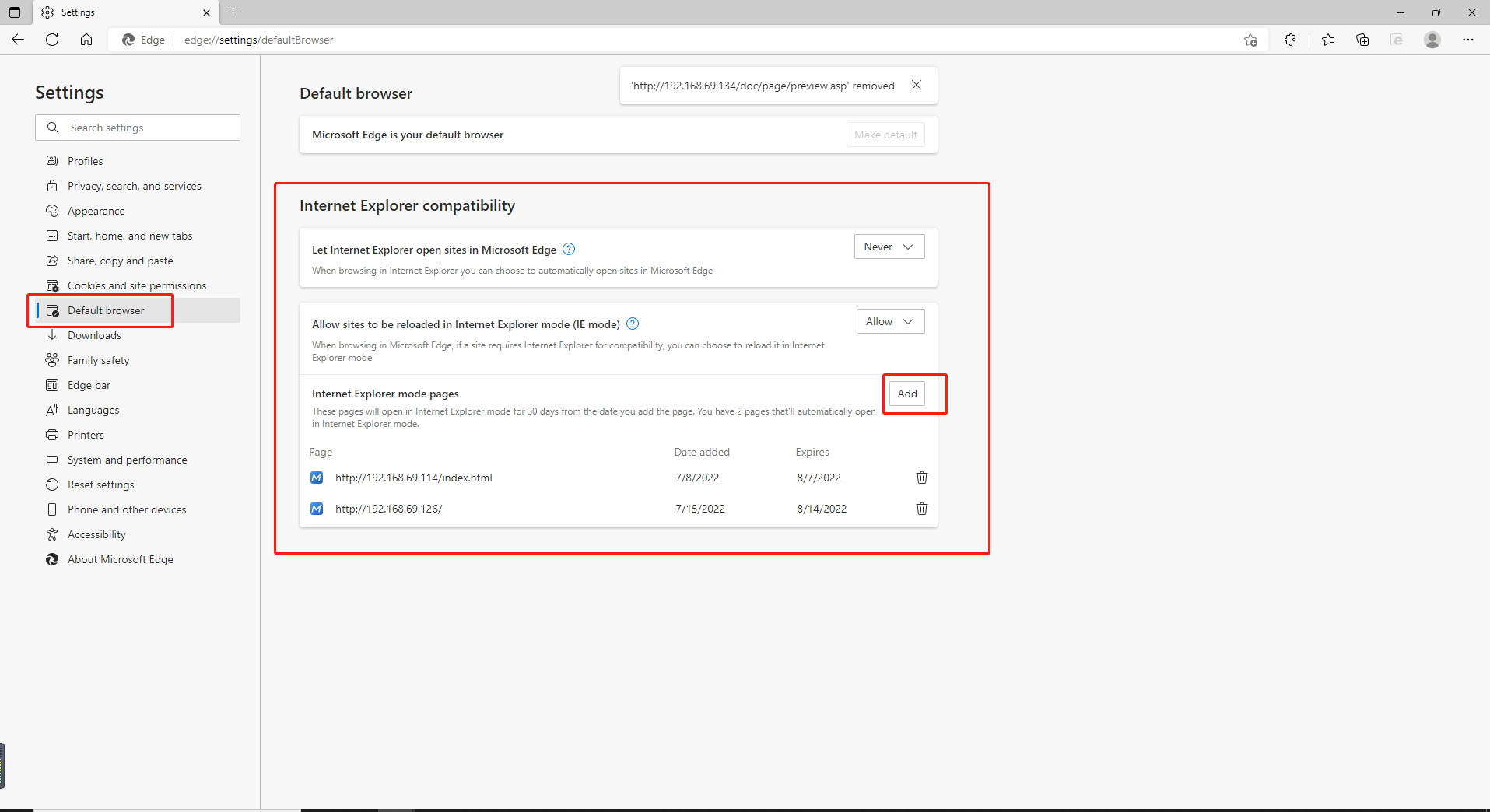
Task: Click the Expires column header
Action: [x=812, y=452]
